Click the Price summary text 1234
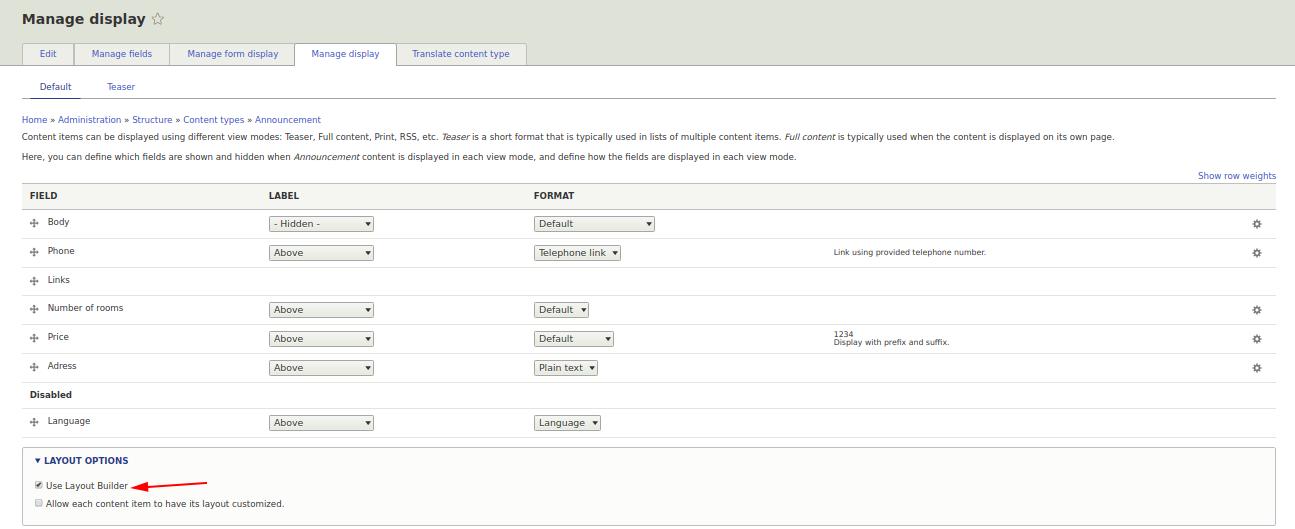The width and height of the screenshot is (1295, 529). [844, 334]
